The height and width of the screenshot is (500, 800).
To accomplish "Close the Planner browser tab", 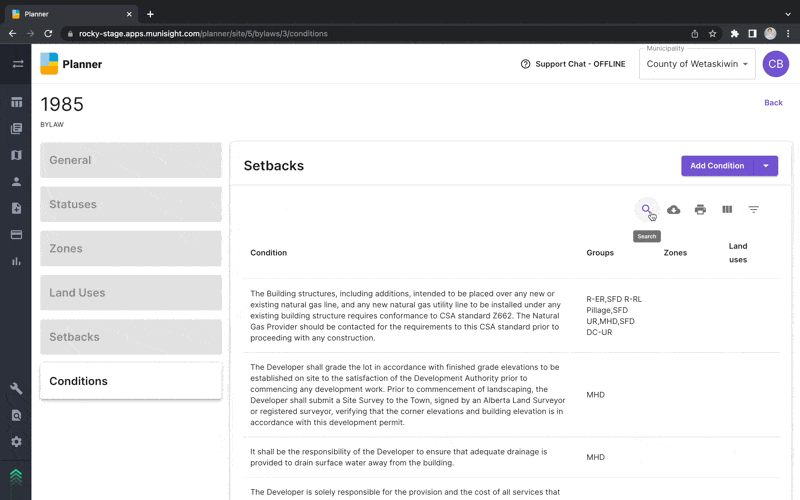I will coord(129,14).
